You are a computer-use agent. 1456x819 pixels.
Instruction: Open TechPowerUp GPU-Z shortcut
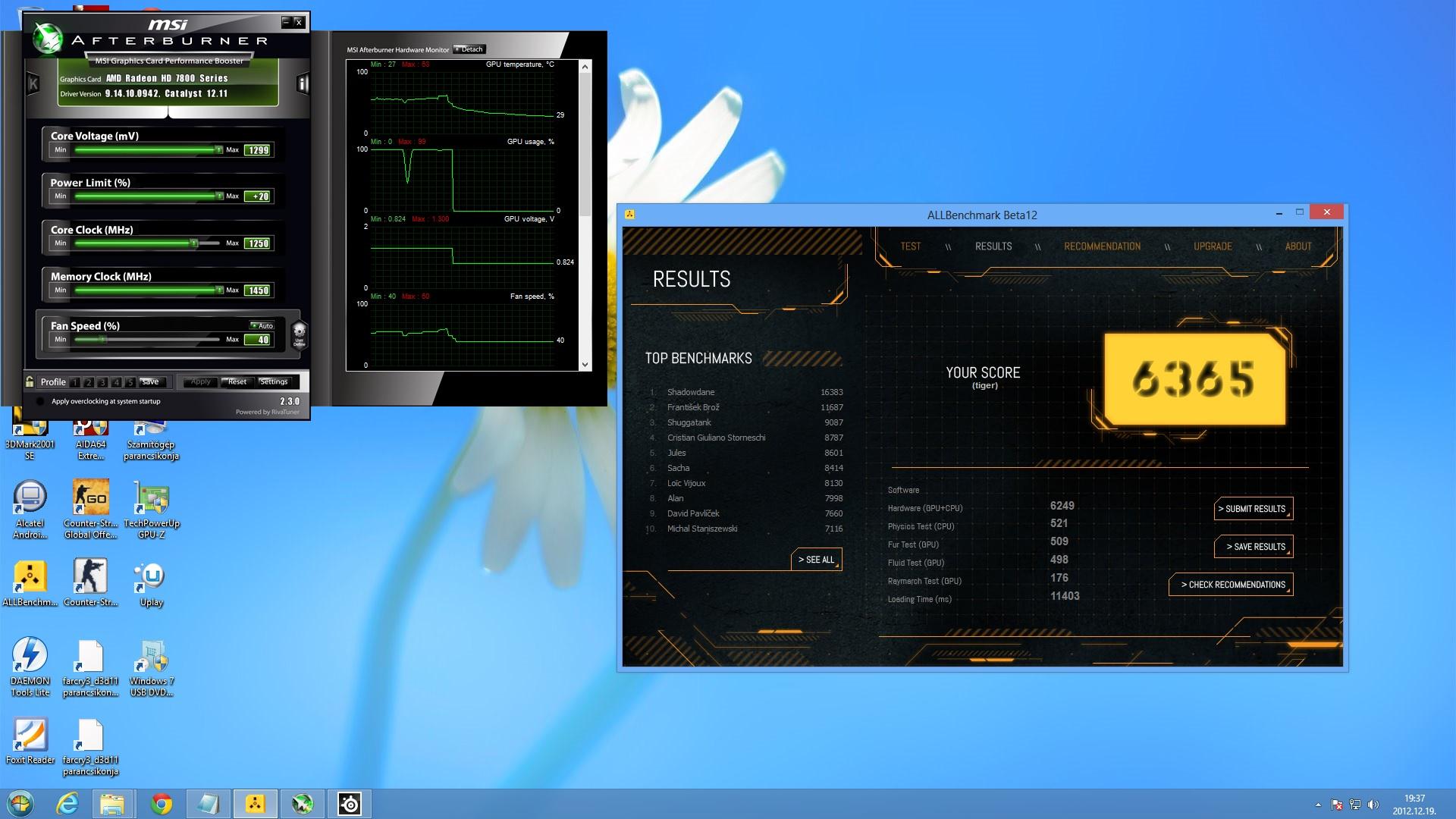pos(151,510)
